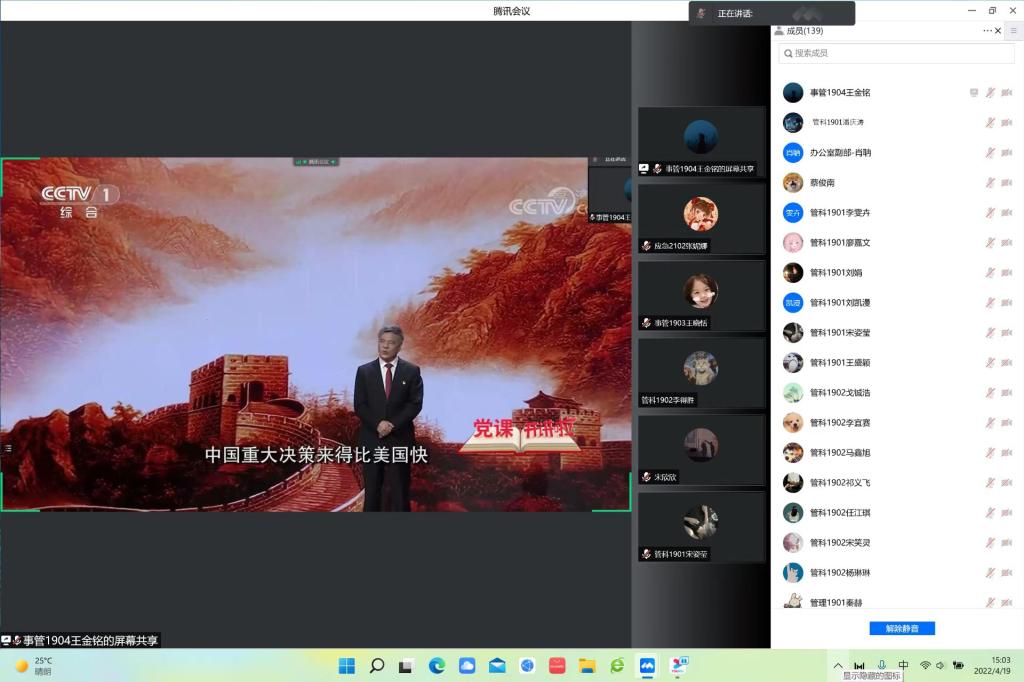Toggle microphone icon for 蔡俊南
The image size is (1024, 682).
pos(990,183)
